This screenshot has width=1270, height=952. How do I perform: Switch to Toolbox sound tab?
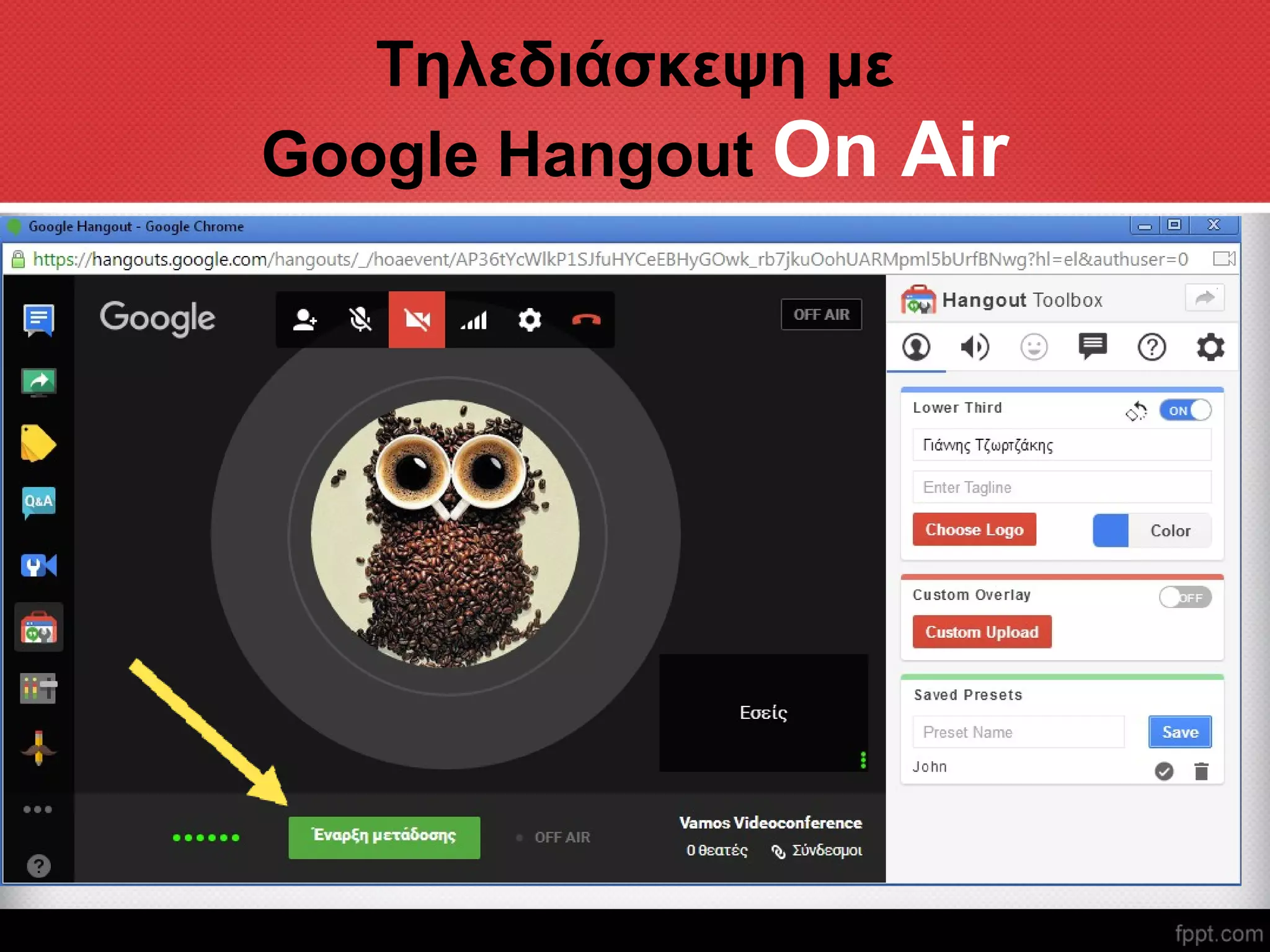pos(975,347)
